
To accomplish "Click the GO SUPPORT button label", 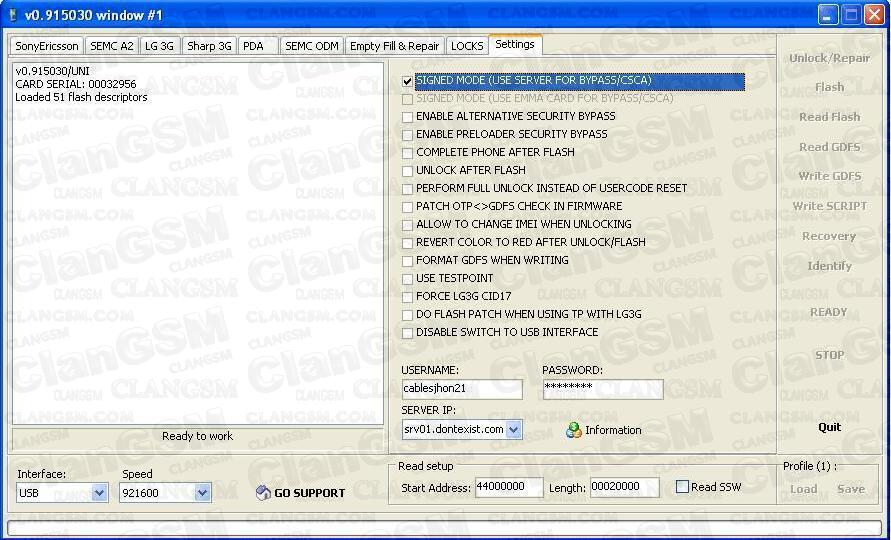I will tap(310, 493).
